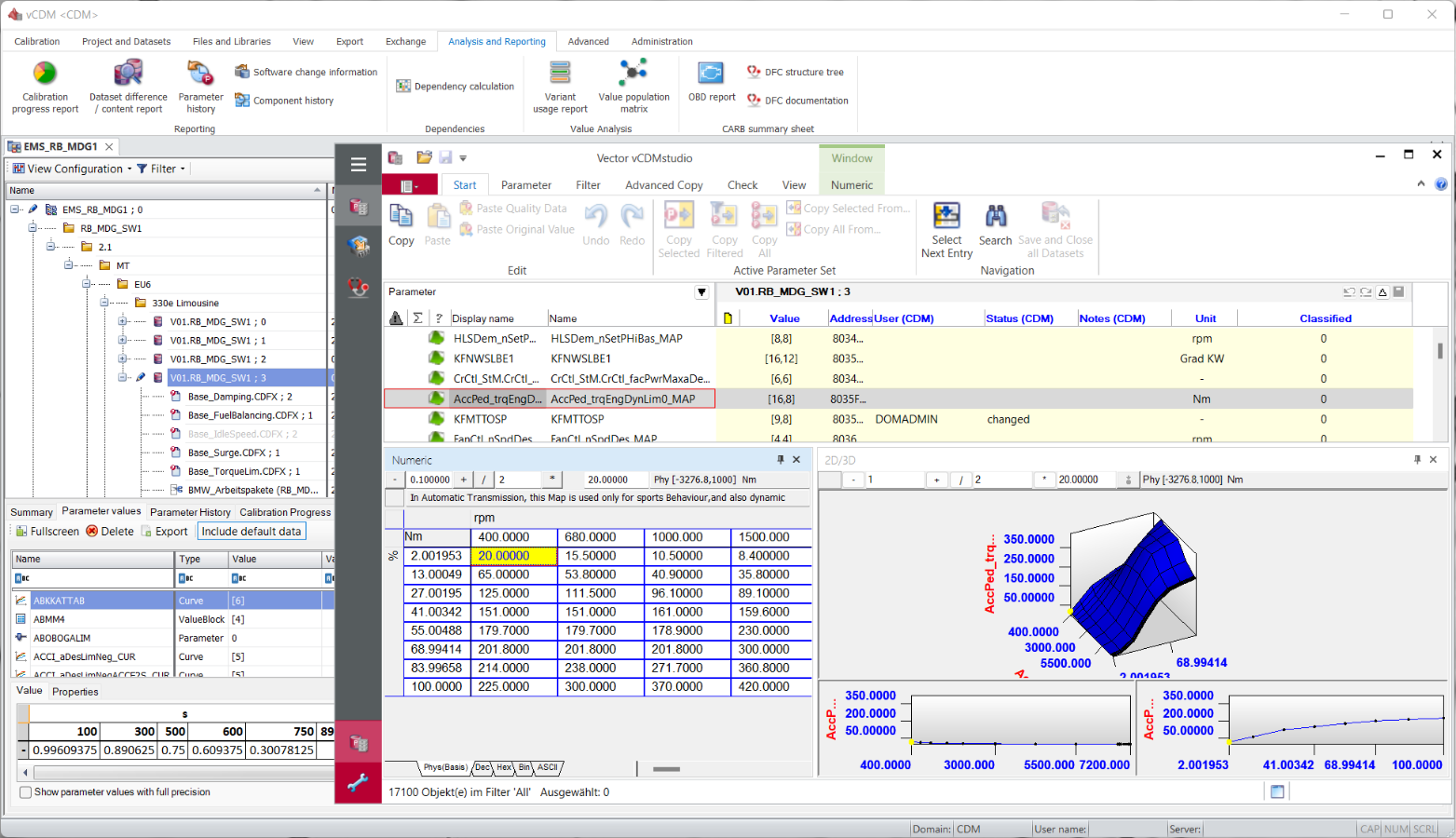The height and width of the screenshot is (838, 1456).
Task: Click the 0.100000 step input field
Action: [429, 480]
